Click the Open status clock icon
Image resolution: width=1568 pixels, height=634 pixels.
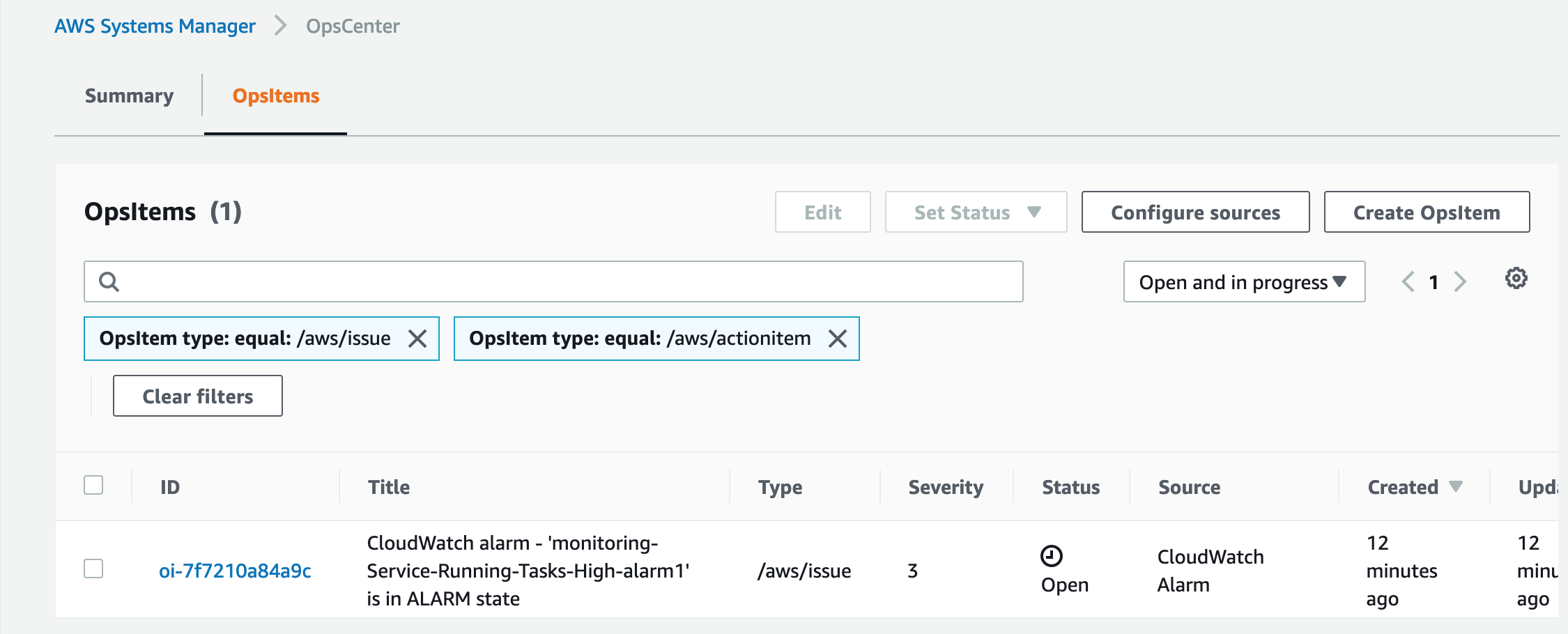click(x=1051, y=556)
